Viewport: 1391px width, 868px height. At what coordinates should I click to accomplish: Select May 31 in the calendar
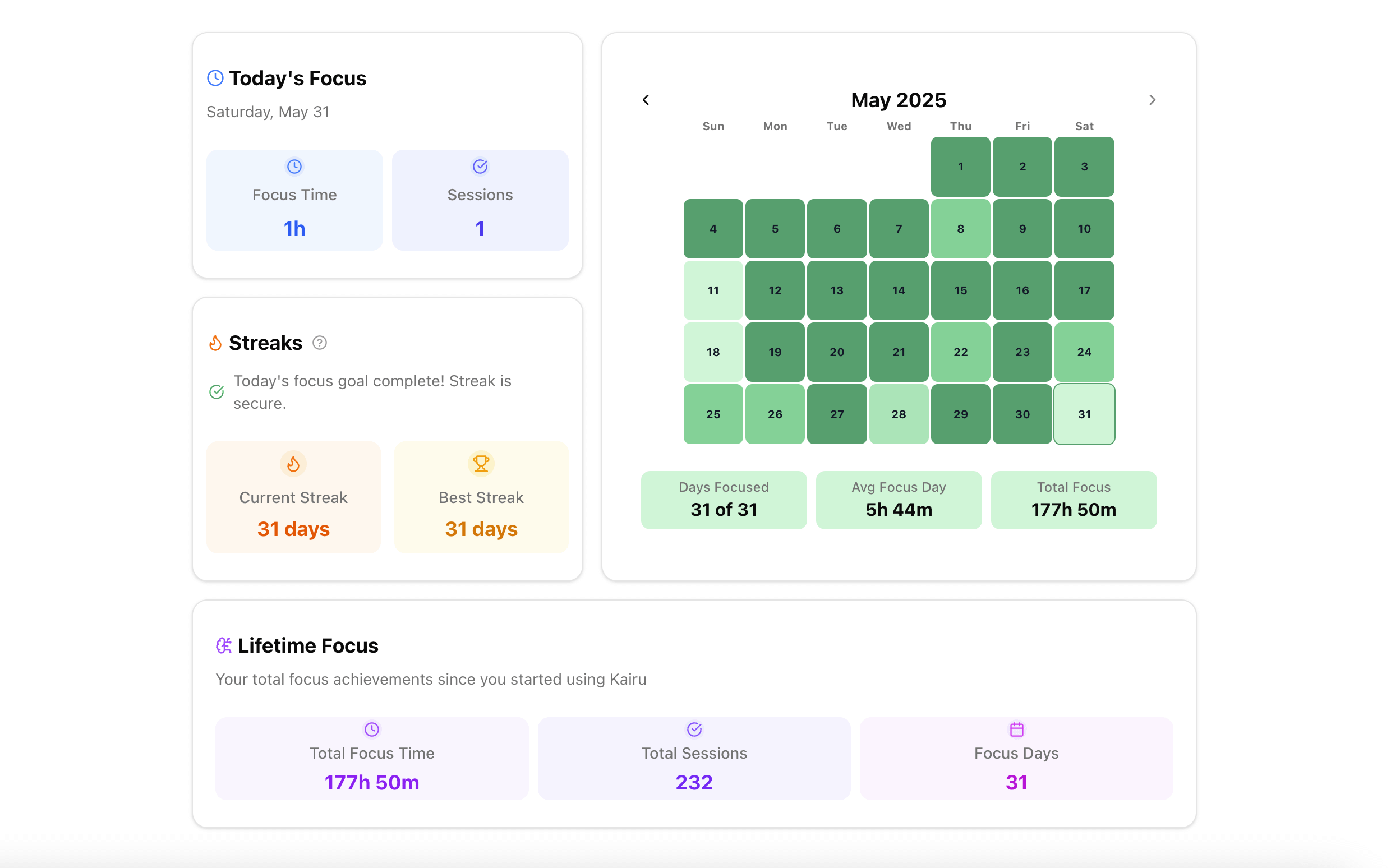pyautogui.click(x=1084, y=414)
